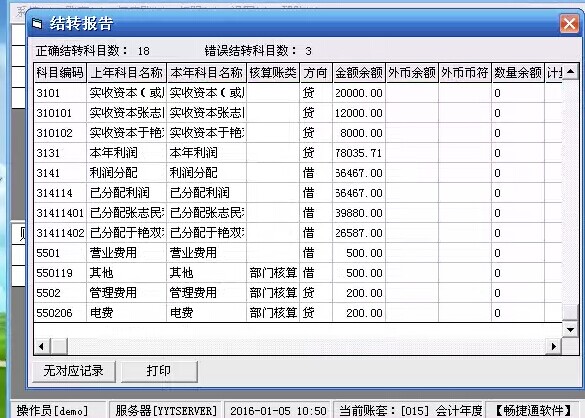Click the 结转报告 title bar window icon
This screenshot has width=585, height=418.
tap(37, 24)
